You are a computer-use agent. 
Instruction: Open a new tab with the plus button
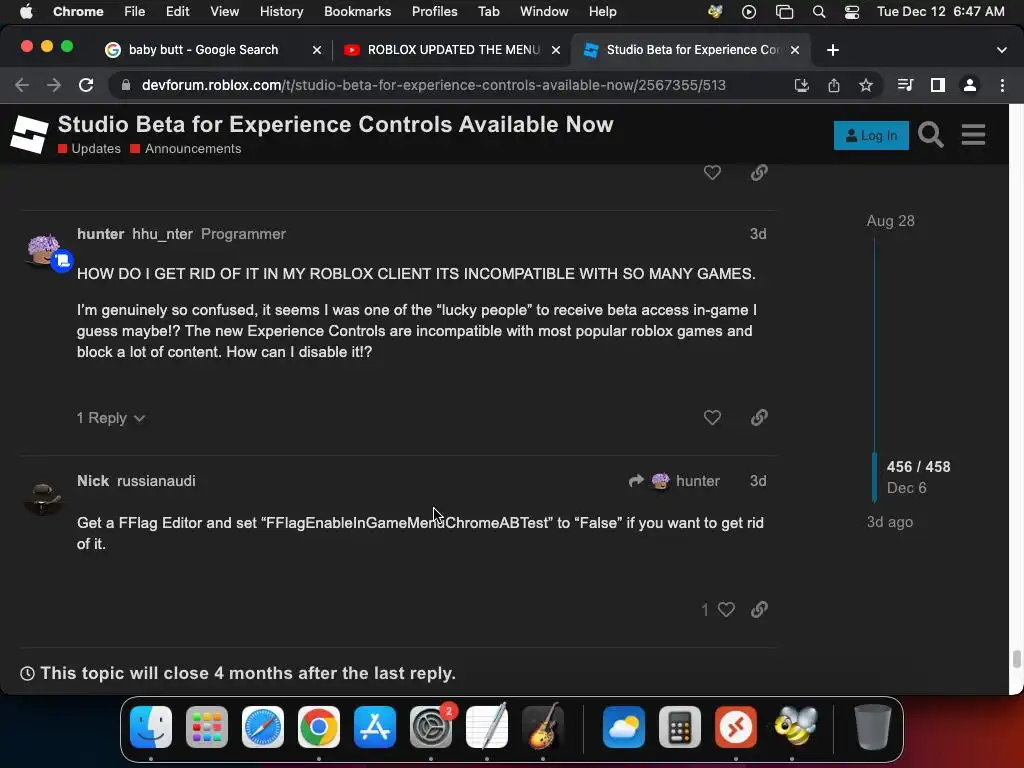click(x=833, y=50)
